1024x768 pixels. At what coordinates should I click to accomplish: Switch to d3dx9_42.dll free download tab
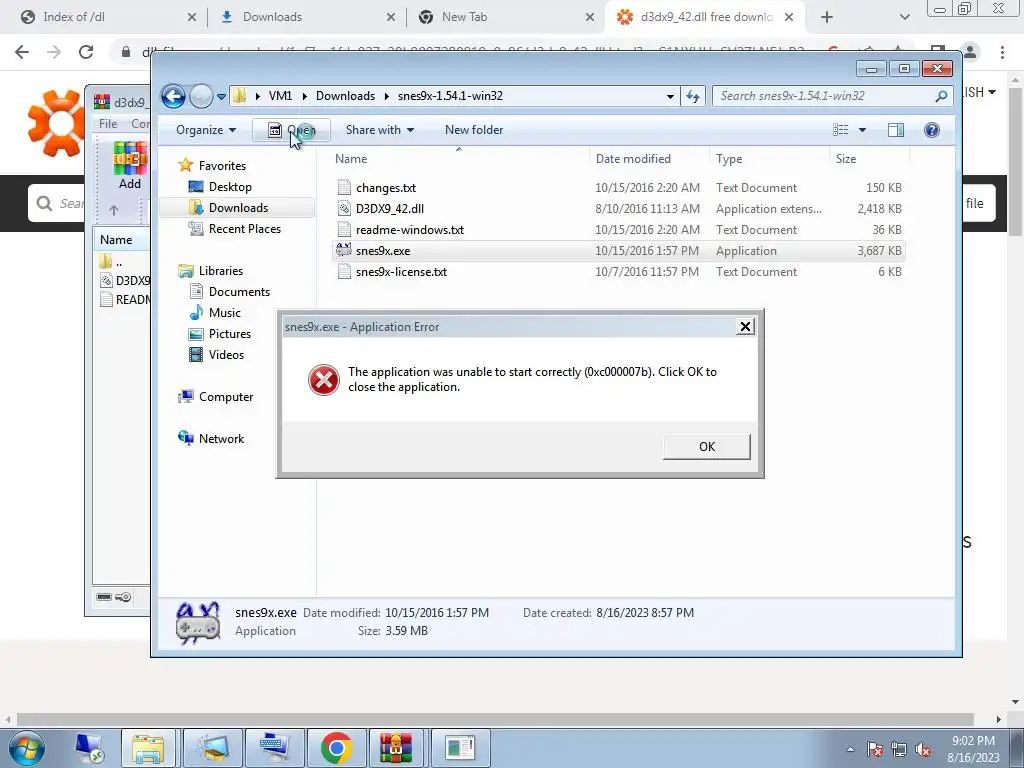pyautogui.click(x=706, y=17)
